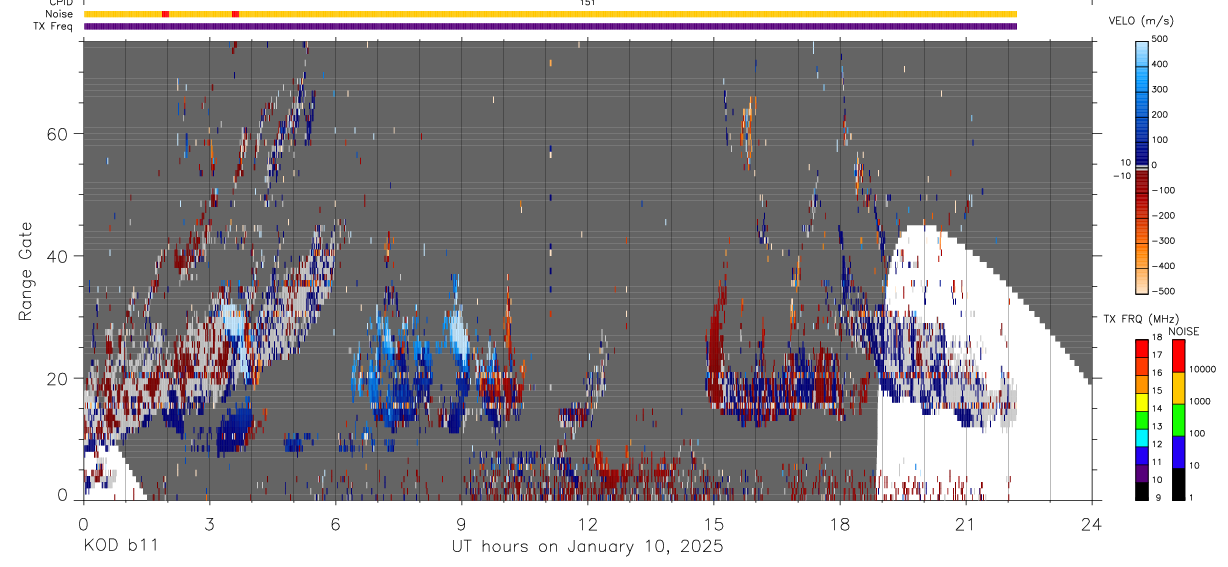Select the green segment of the NOISE legend bar
This screenshot has width=1228, height=567.
pos(1177,418)
